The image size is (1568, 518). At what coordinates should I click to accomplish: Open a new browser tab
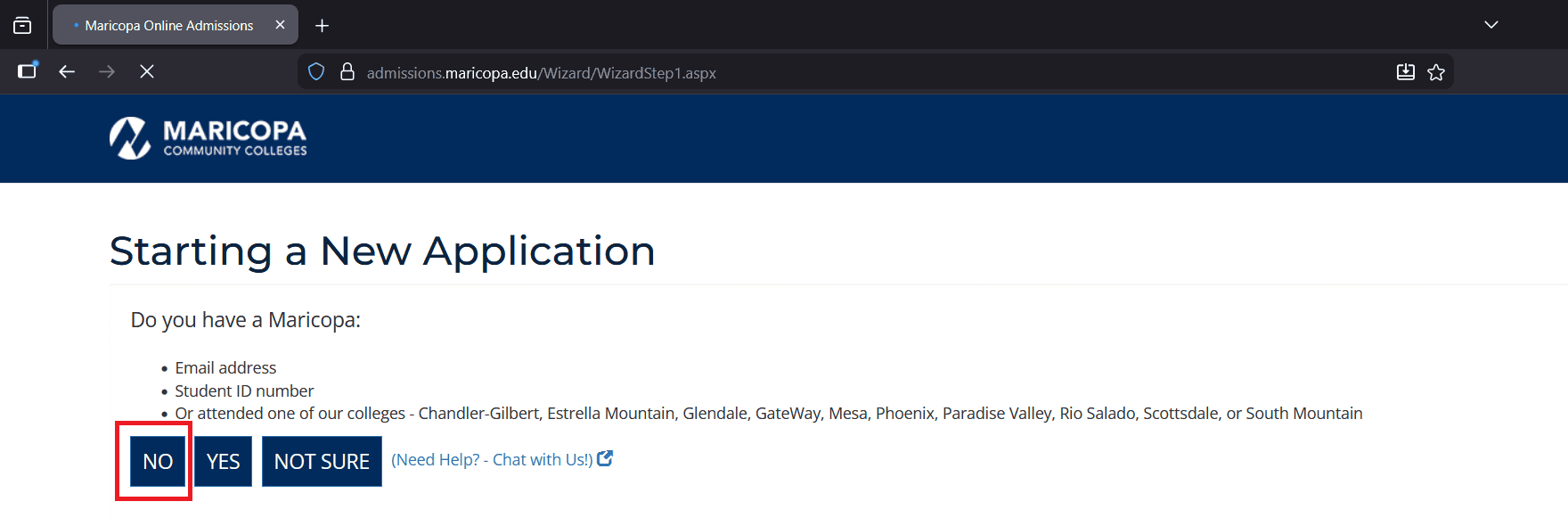[x=323, y=26]
